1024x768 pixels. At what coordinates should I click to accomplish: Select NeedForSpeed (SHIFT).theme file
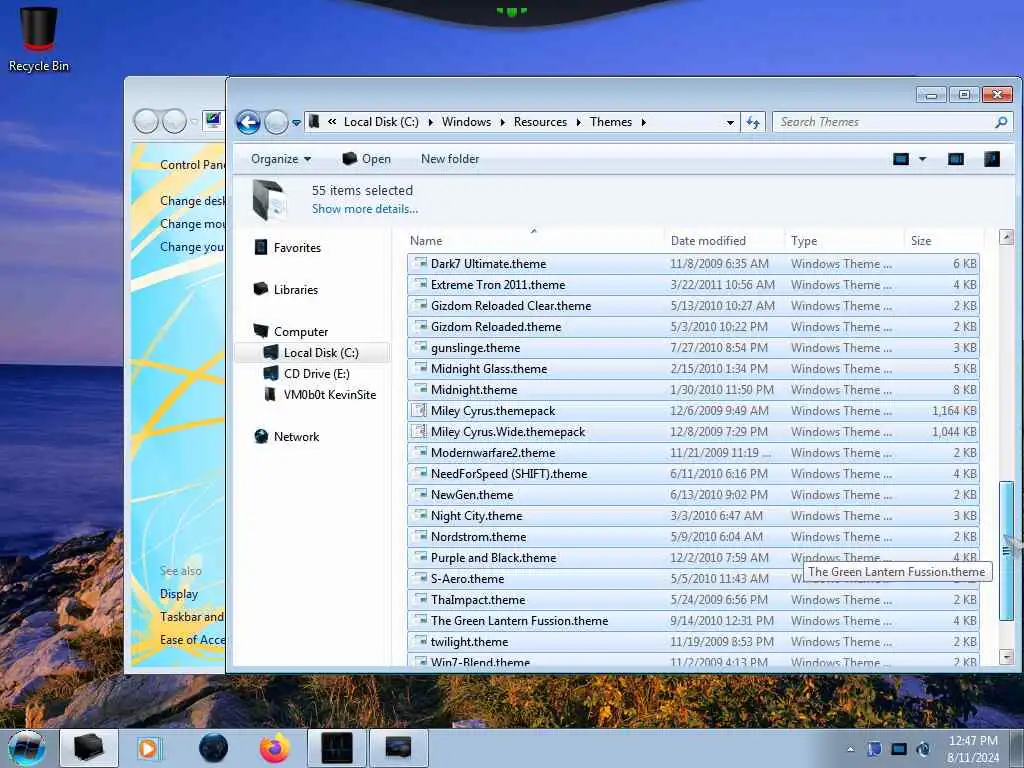point(693,473)
